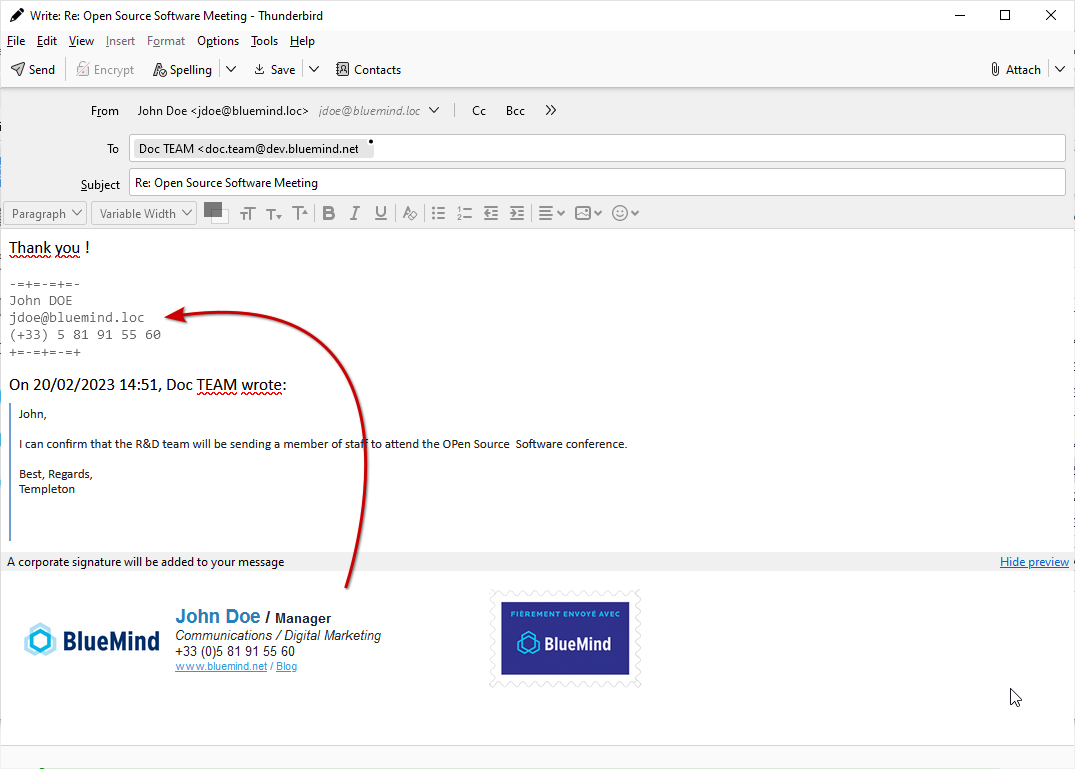Expand the Save options arrow
The width and height of the screenshot is (1075, 769).
[314, 70]
